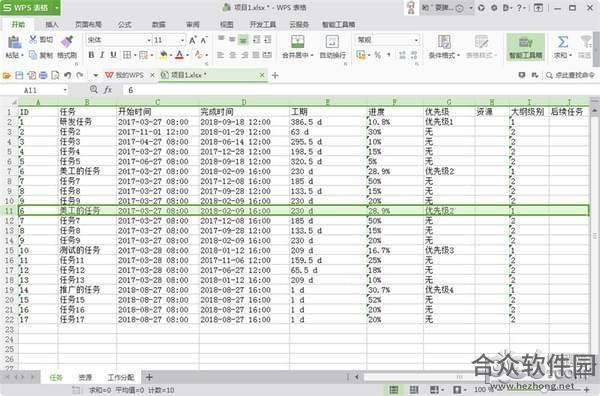
Task: Click the formula bar showing 6
Action: pos(360,90)
